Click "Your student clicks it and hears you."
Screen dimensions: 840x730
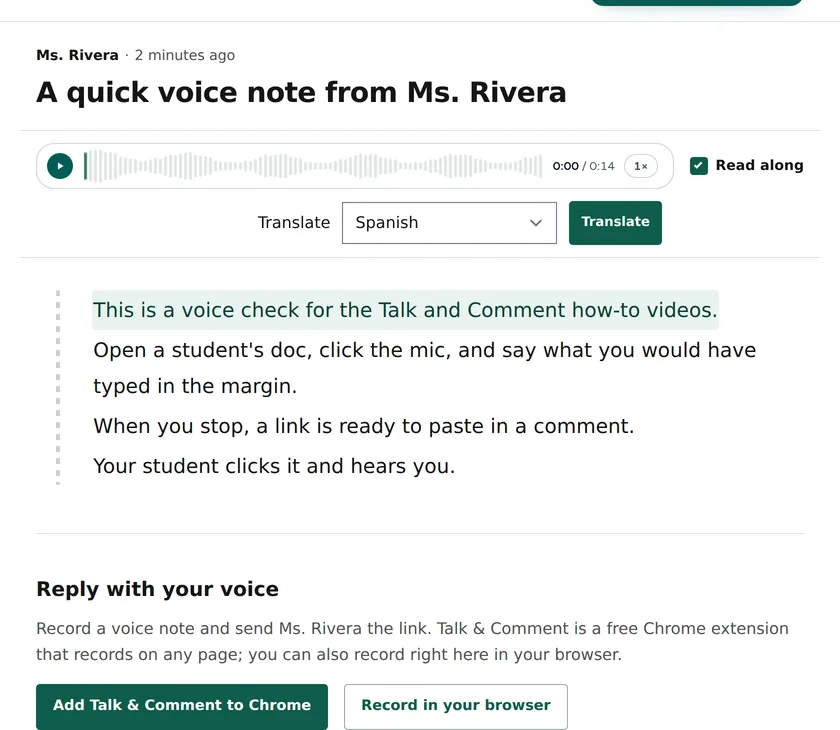point(274,466)
